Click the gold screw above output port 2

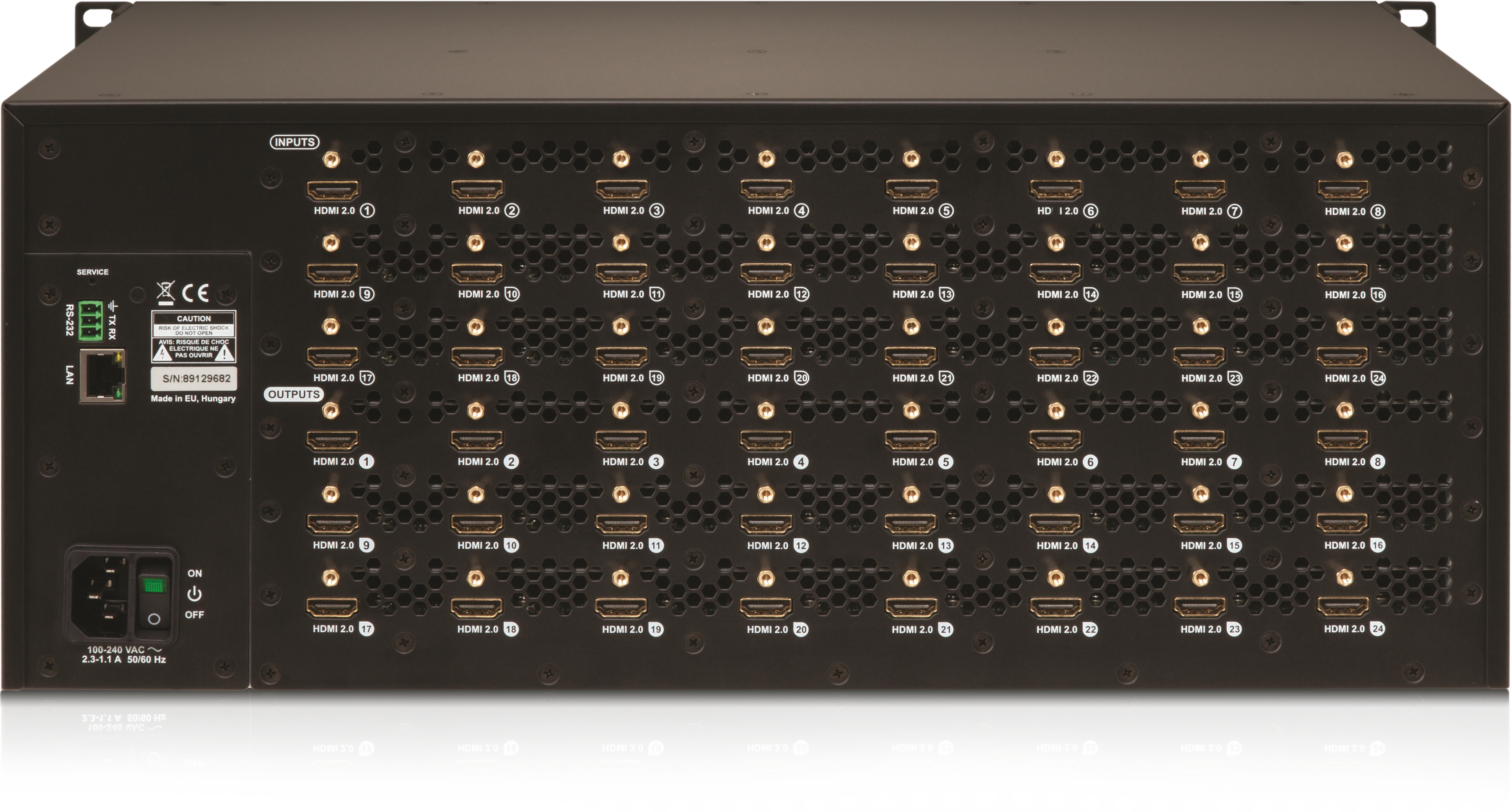pyautogui.click(x=476, y=411)
